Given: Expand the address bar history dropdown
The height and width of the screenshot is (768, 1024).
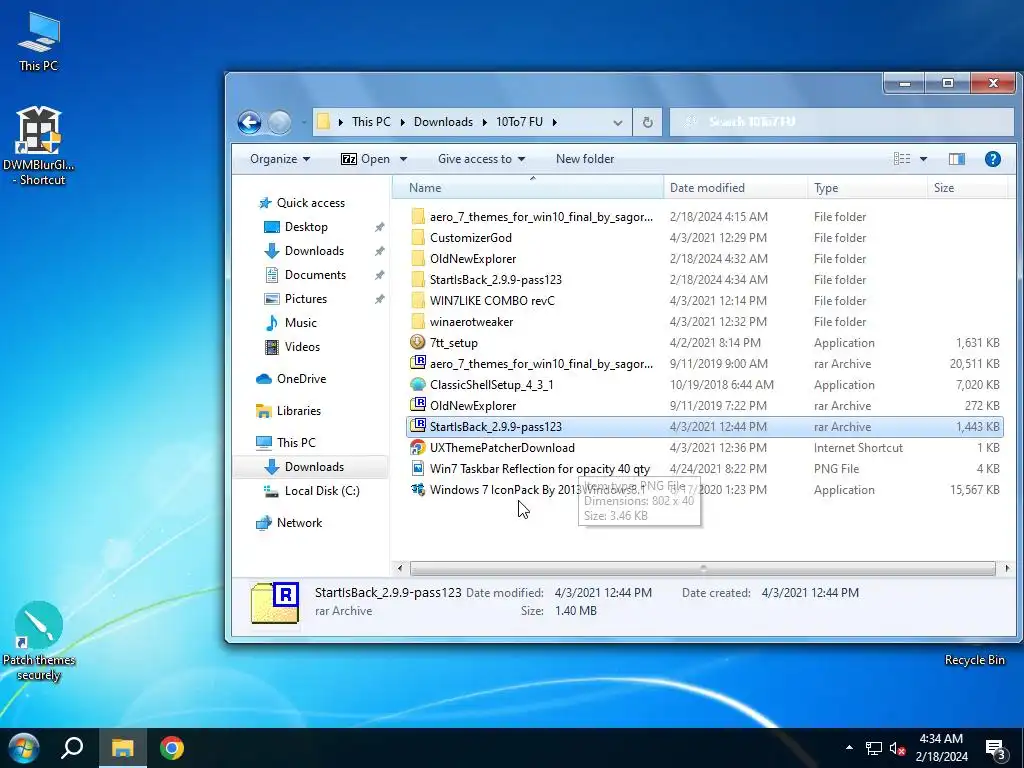Looking at the screenshot, I should click(x=617, y=122).
